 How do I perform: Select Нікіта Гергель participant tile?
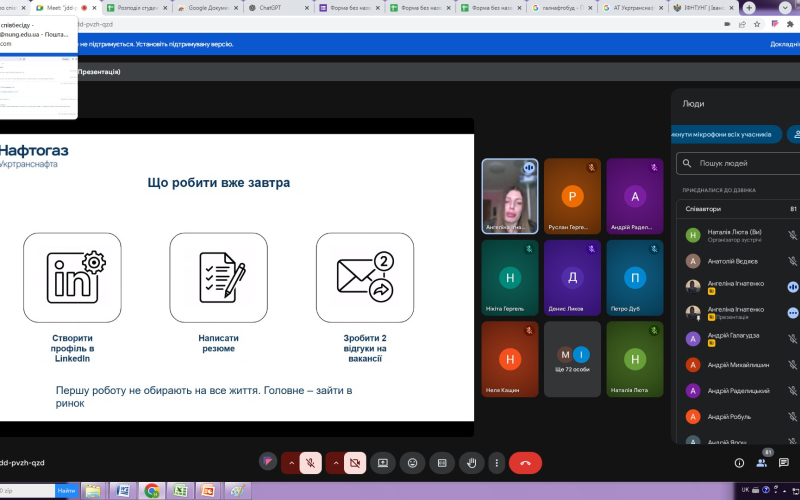pyautogui.click(x=510, y=278)
